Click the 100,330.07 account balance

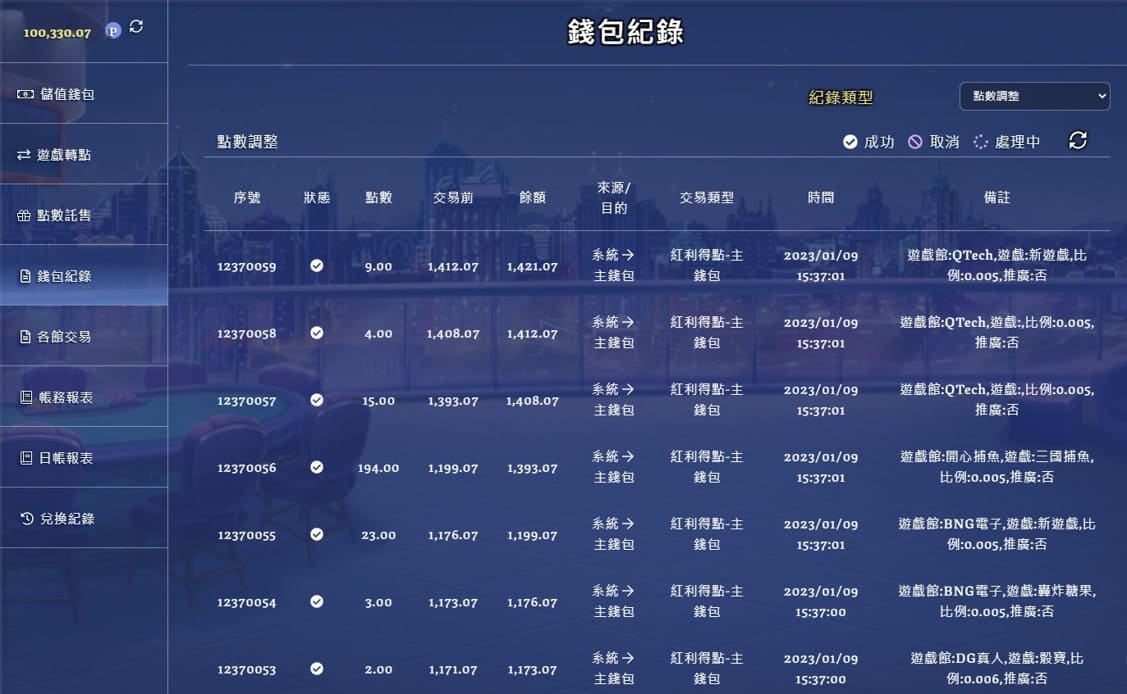[57, 32]
